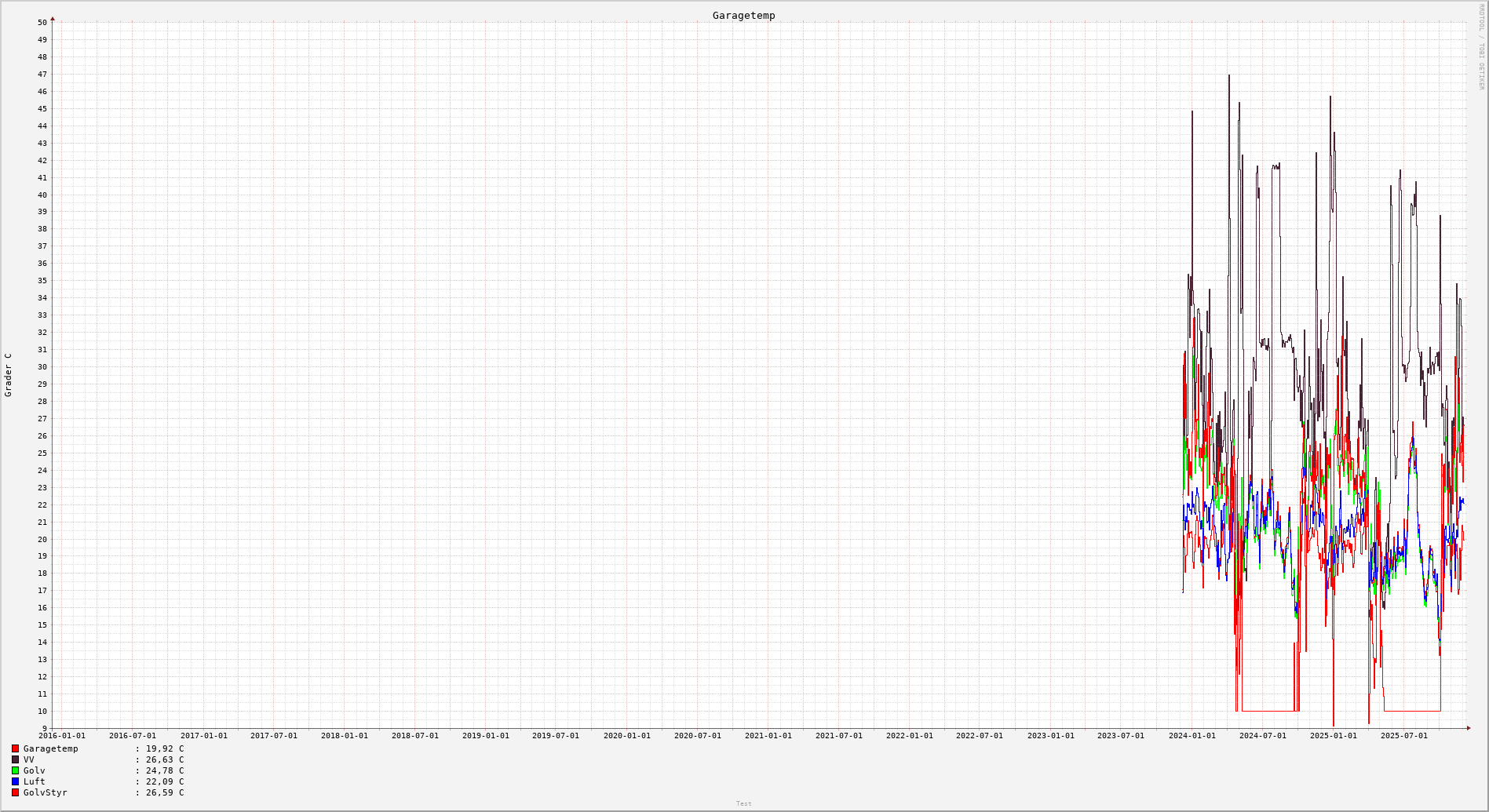Image resolution: width=1489 pixels, height=812 pixels.
Task: Click the red GolvStyr legend swatch
Action: [15, 793]
